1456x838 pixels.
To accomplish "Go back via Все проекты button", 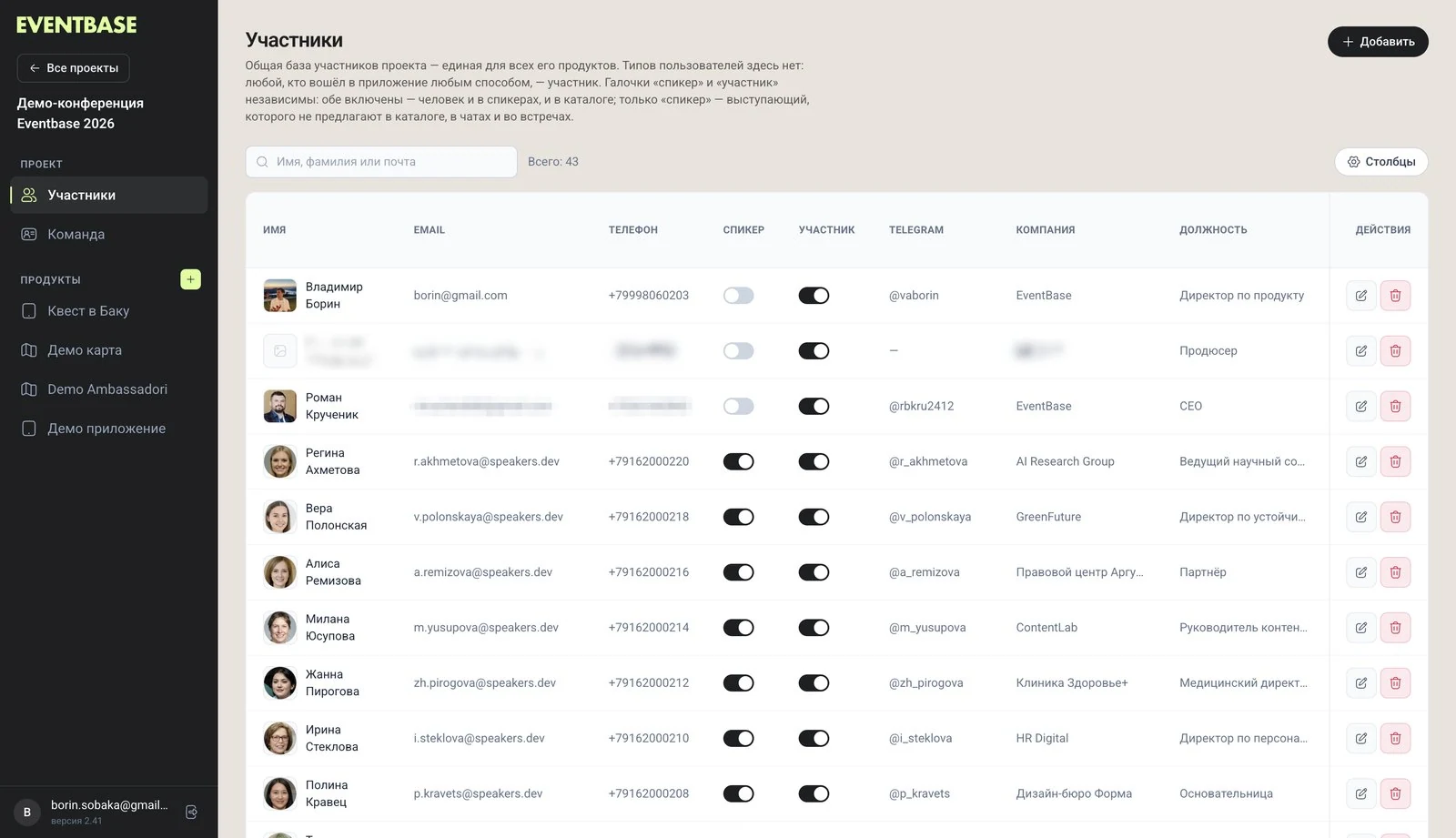I will [x=74, y=68].
